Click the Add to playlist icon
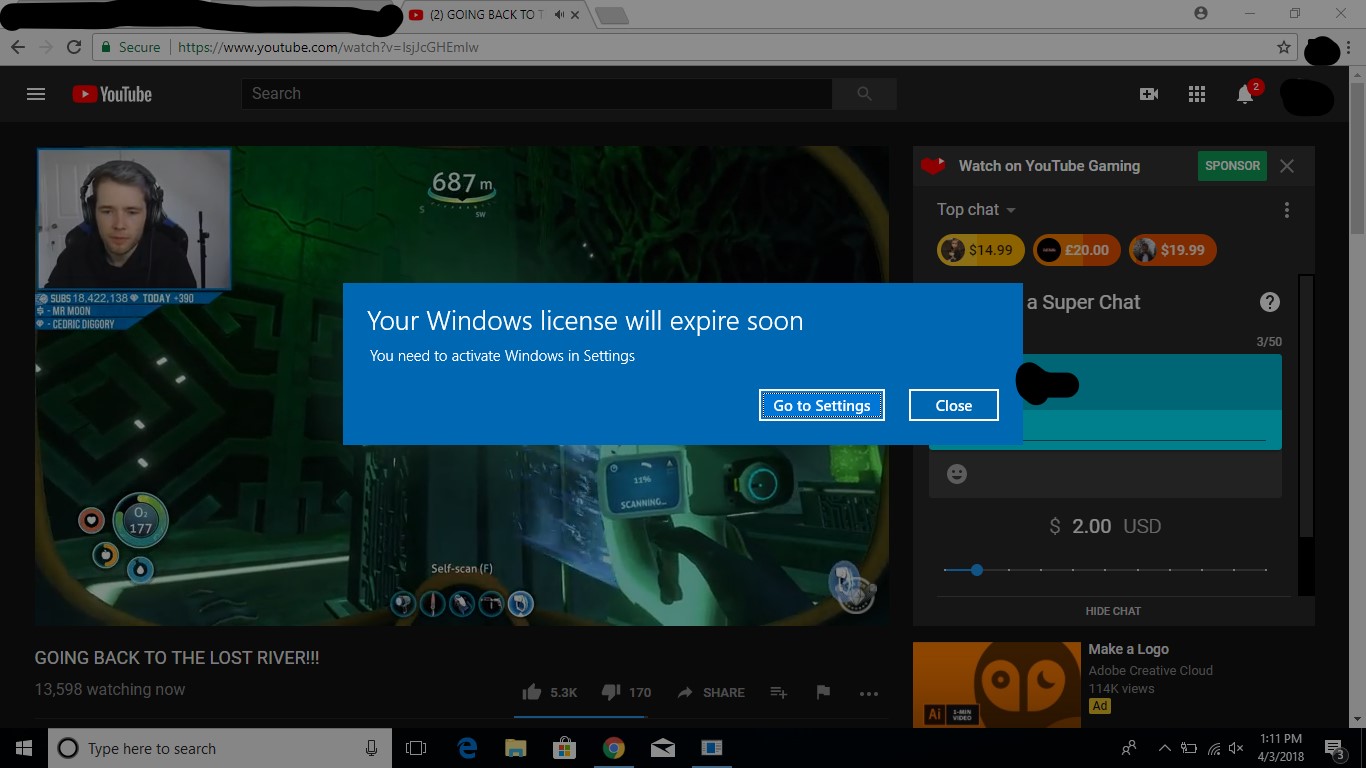Viewport: 1366px width, 768px height. click(x=779, y=692)
